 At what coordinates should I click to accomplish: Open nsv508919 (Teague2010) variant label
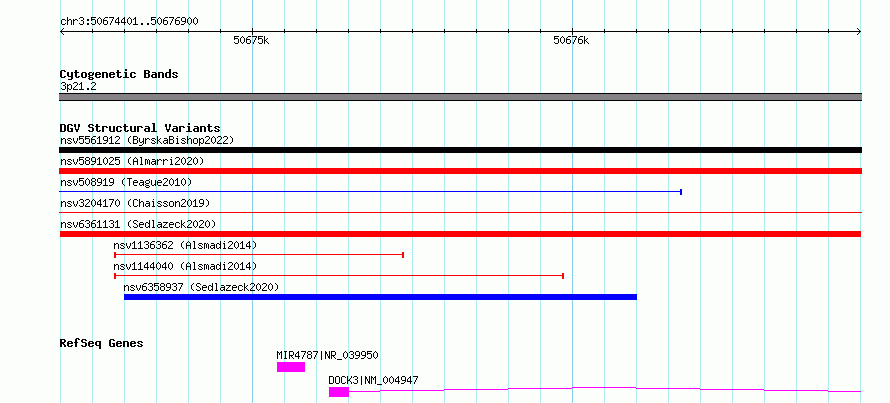[126, 182]
